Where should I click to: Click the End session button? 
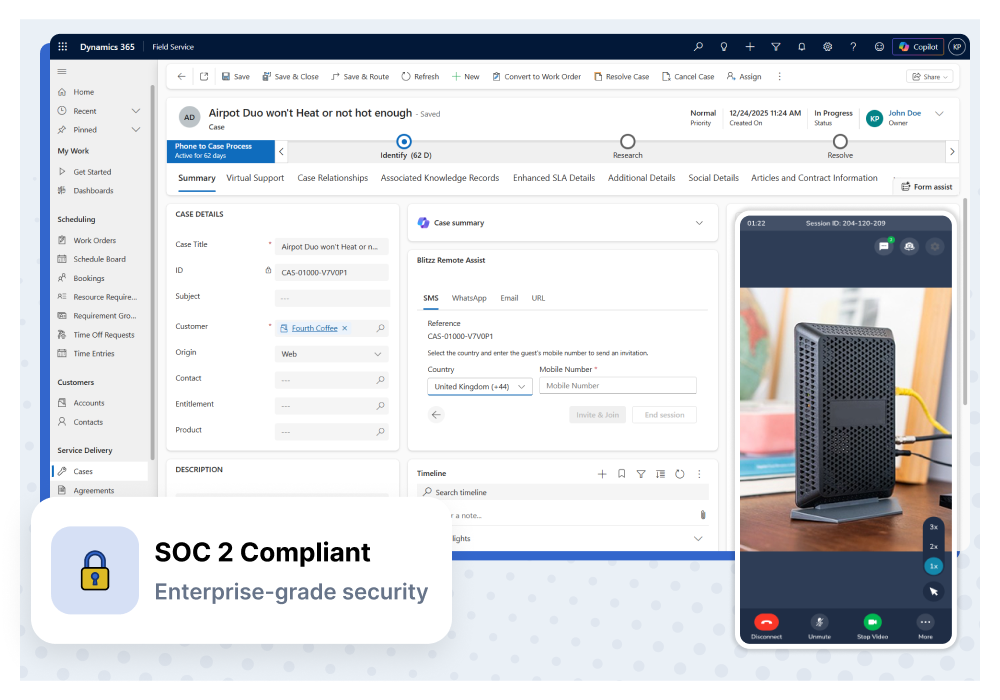click(x=664, y=415)
